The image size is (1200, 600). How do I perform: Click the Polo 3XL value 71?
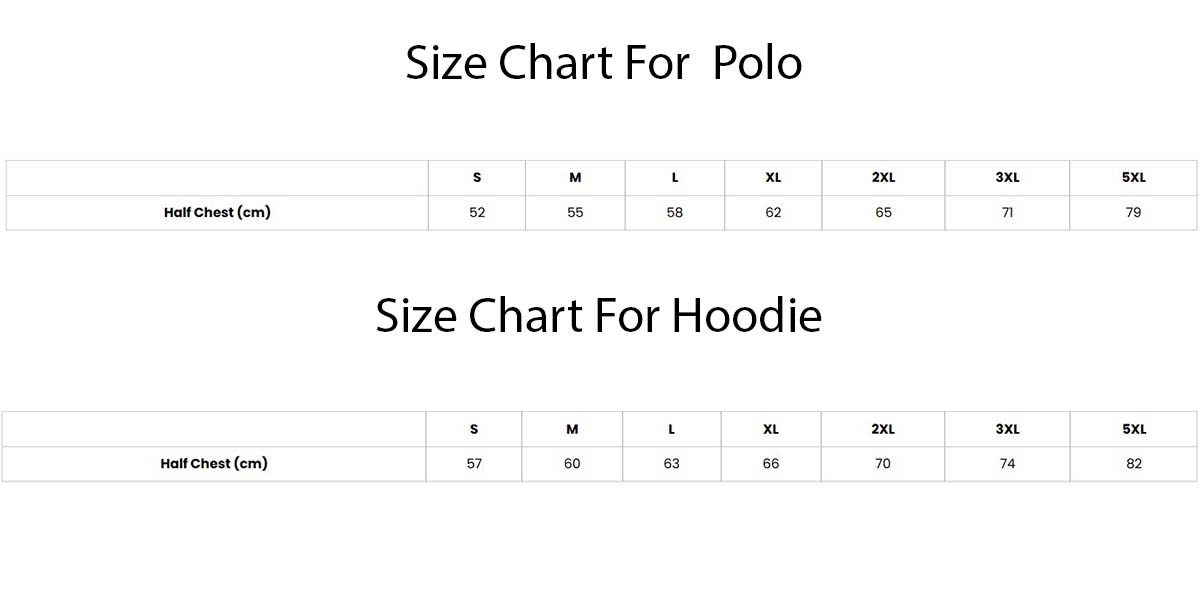click(1007, 212)
